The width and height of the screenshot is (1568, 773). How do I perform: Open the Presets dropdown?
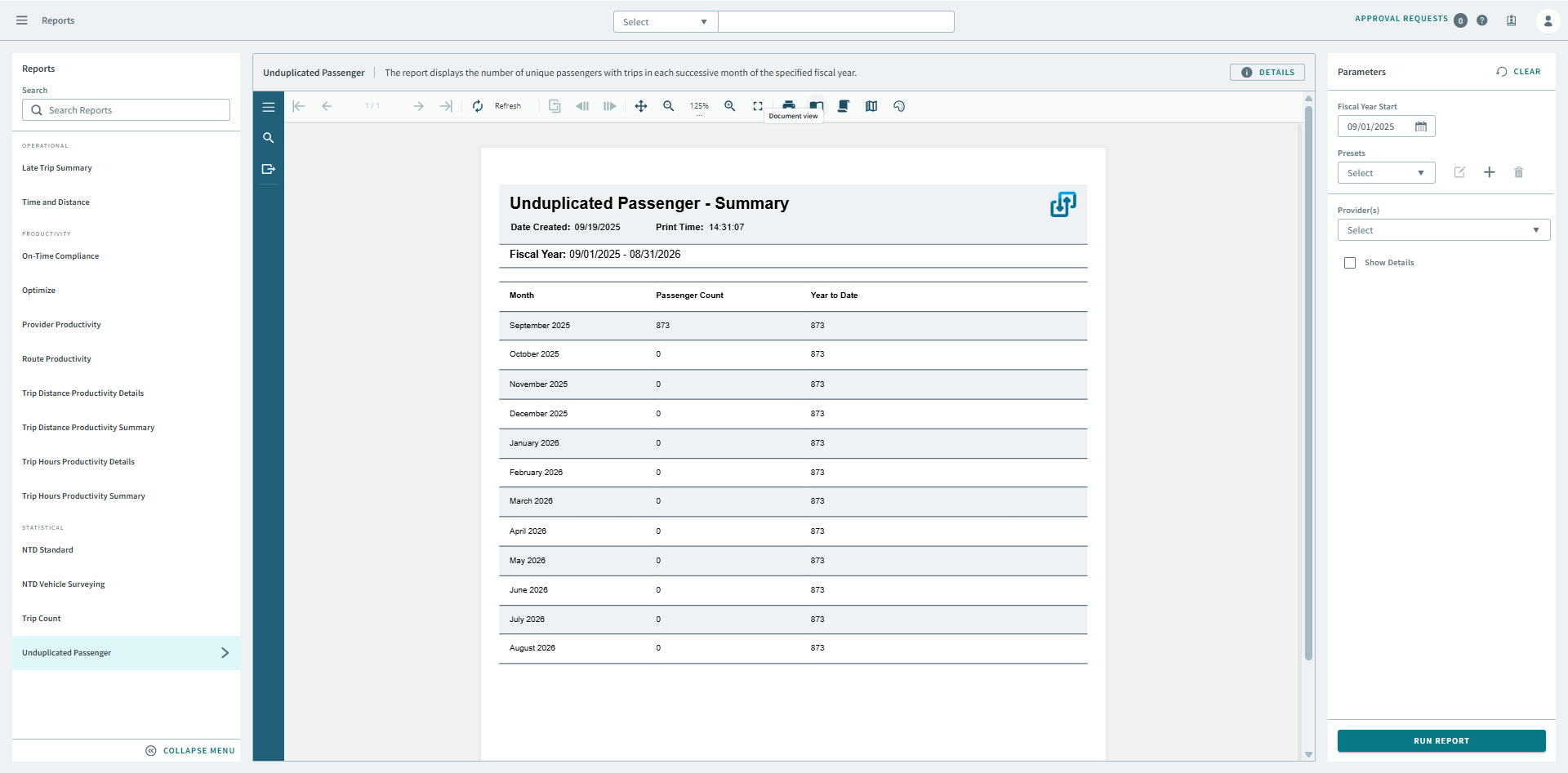click(1386, 172)
